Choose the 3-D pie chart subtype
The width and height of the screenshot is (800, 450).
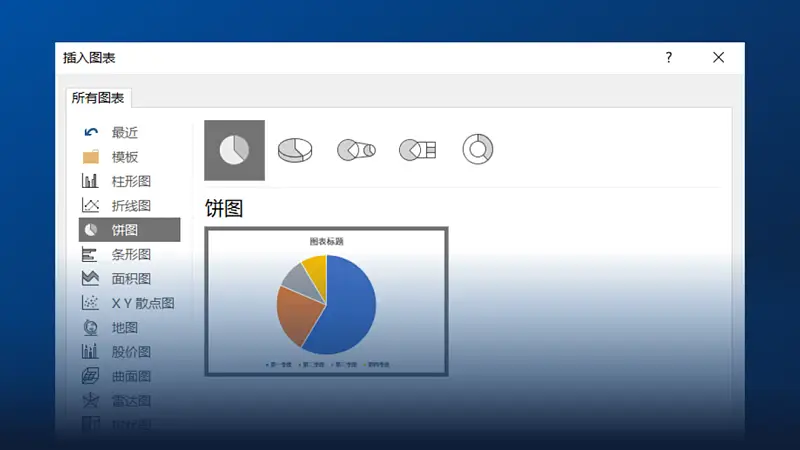(x=295, y=150)
